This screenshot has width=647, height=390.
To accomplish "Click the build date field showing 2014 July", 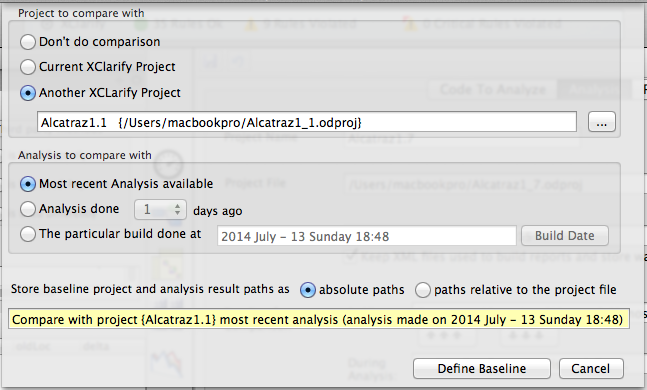I will [x=366, y=236].
